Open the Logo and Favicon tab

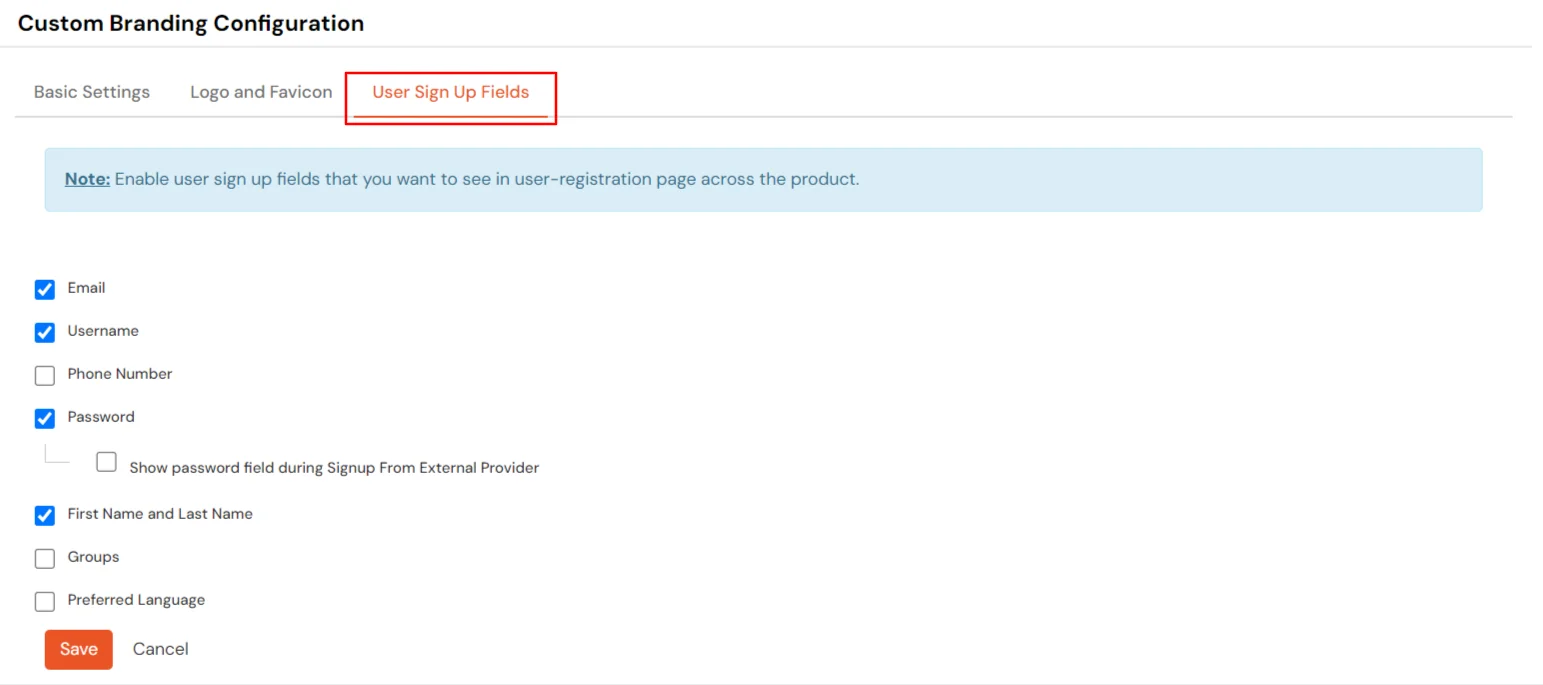pos(260,91)
